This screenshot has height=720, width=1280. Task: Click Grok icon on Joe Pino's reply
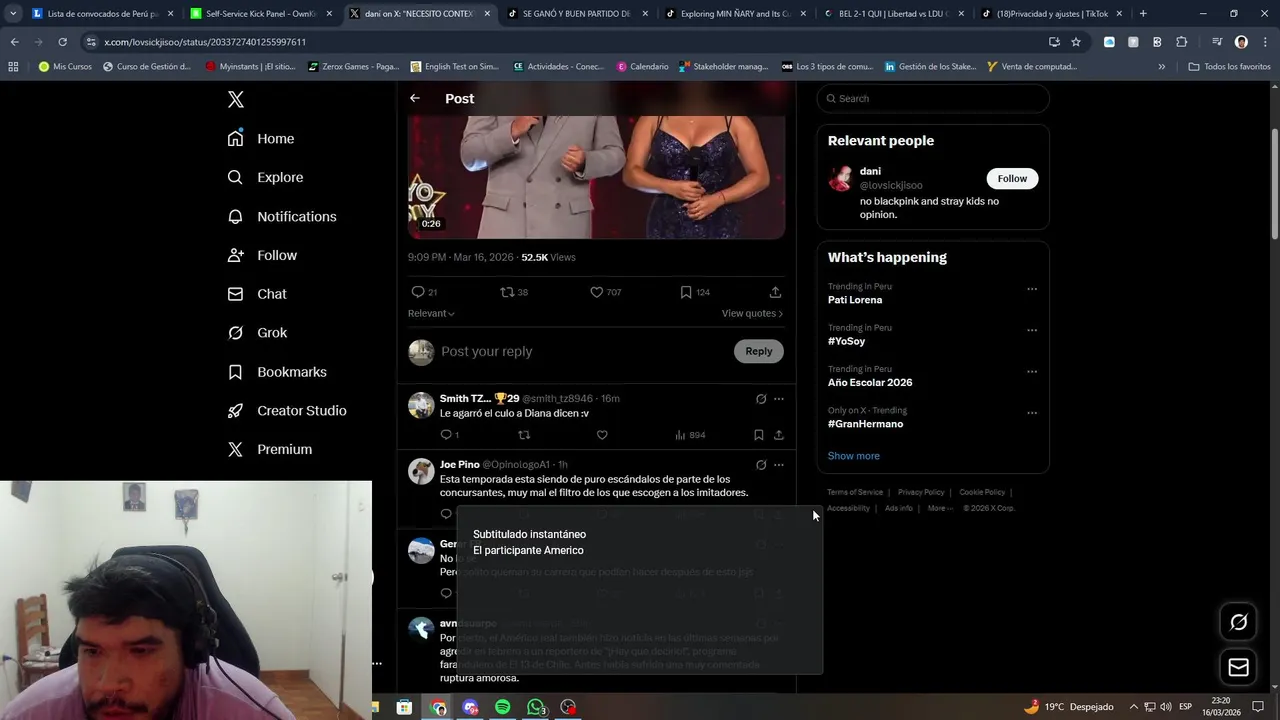click(761, 465)
